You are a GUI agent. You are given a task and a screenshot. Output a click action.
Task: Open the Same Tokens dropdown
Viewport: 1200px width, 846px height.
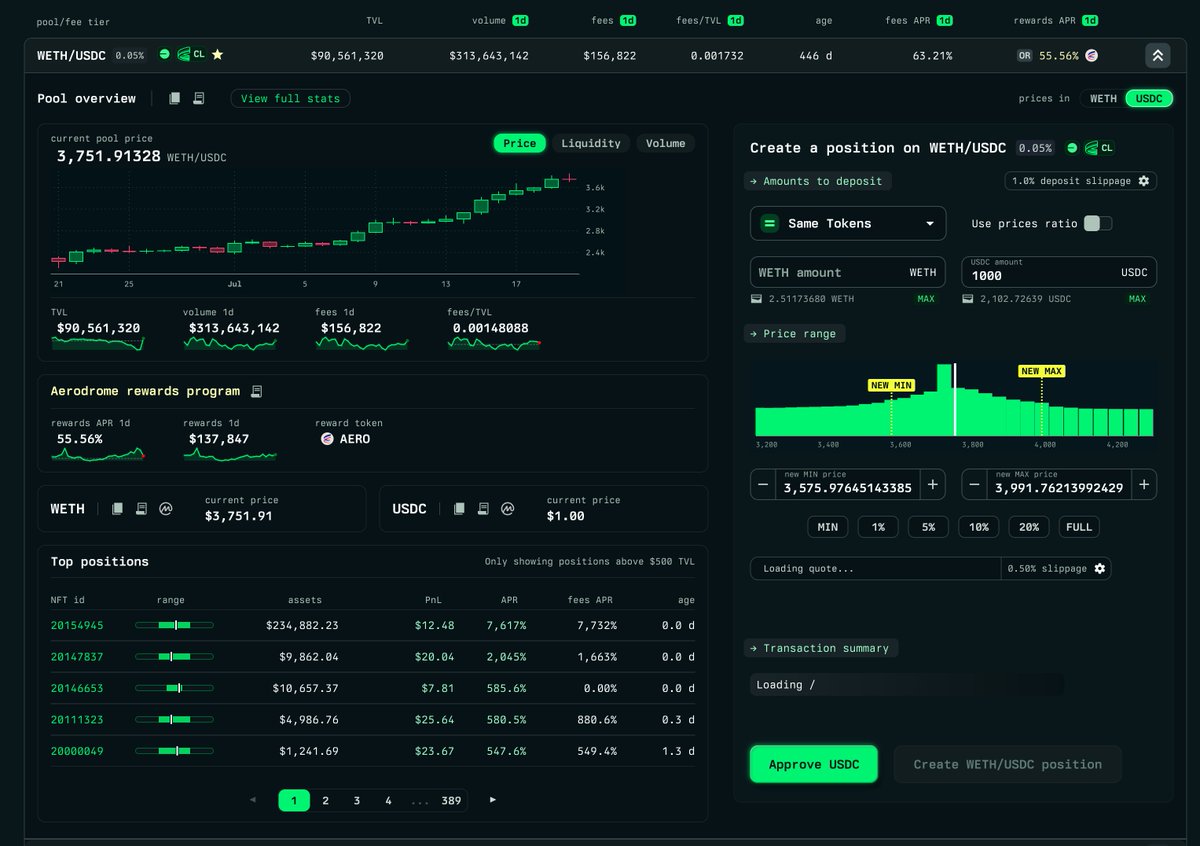click(848, 223)
